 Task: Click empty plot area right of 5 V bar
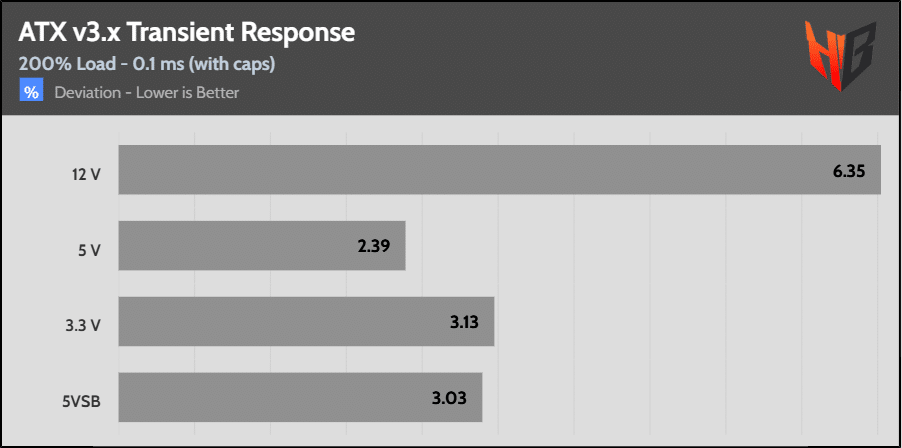point(640,246)
